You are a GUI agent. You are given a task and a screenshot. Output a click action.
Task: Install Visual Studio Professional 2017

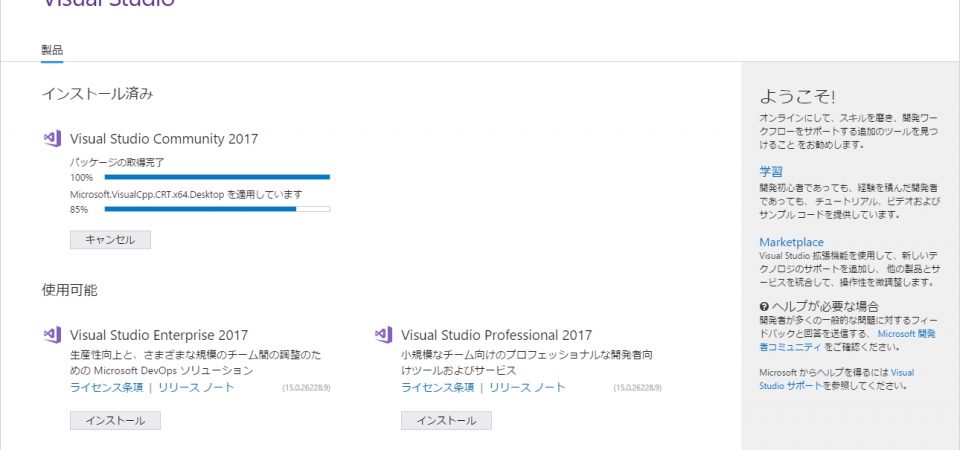coord(446,421)
